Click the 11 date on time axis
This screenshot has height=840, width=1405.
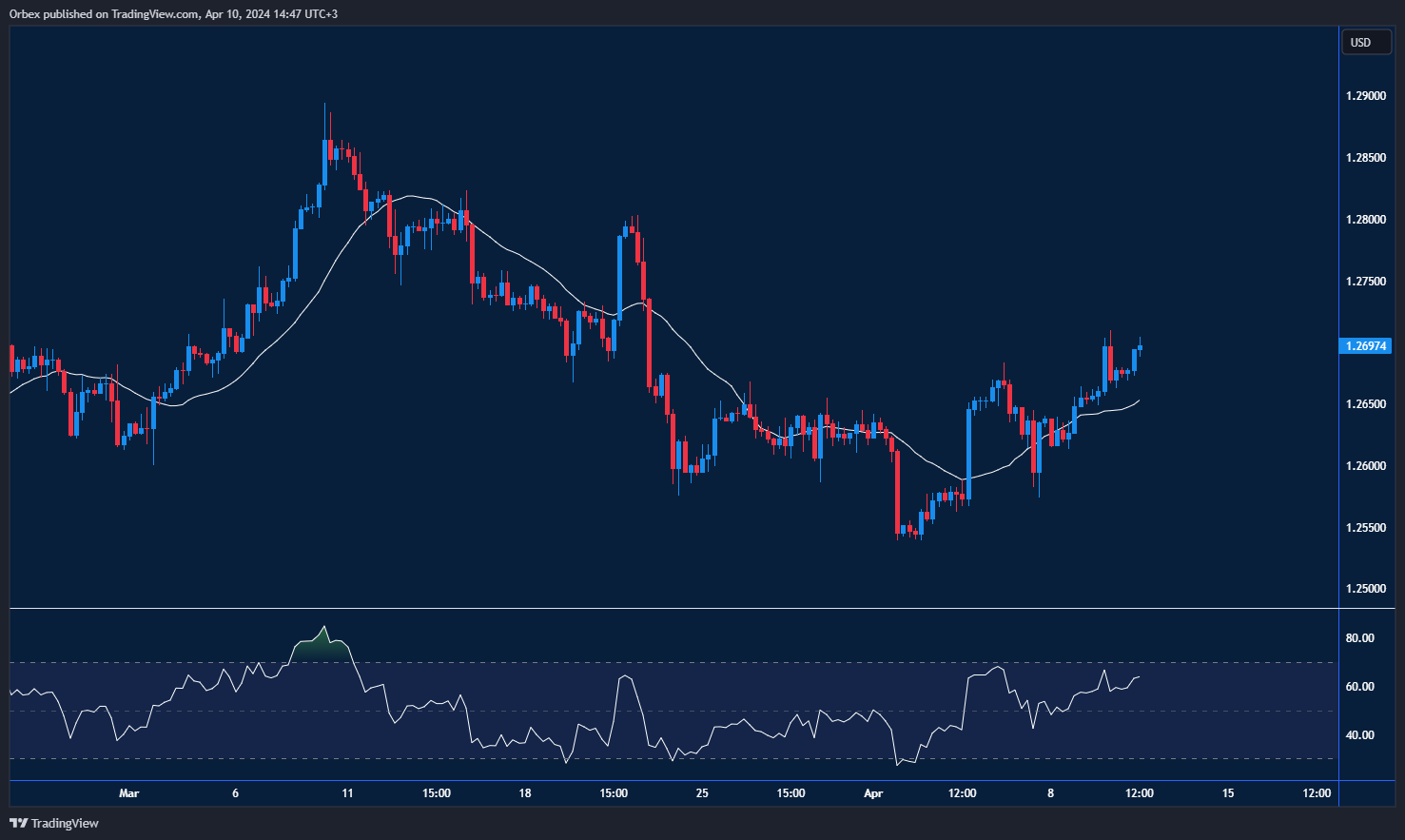coord(347,793)
